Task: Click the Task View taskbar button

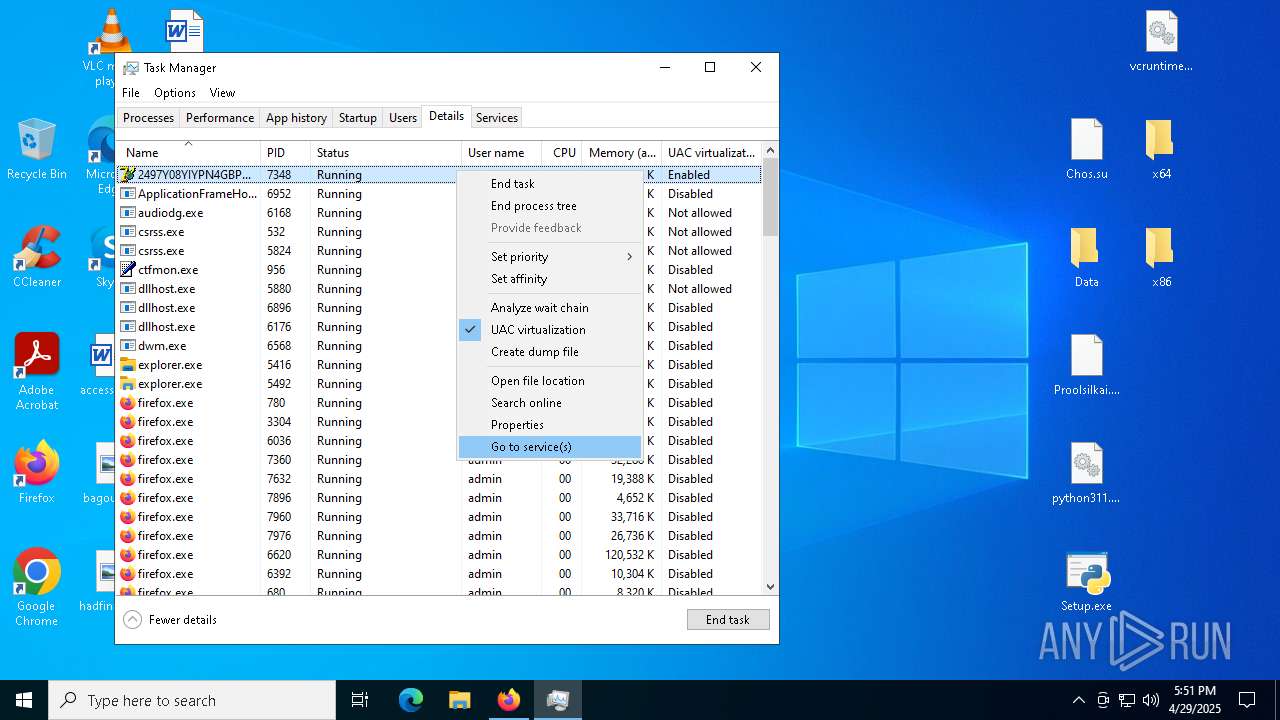Action: [x=360, y=700]
